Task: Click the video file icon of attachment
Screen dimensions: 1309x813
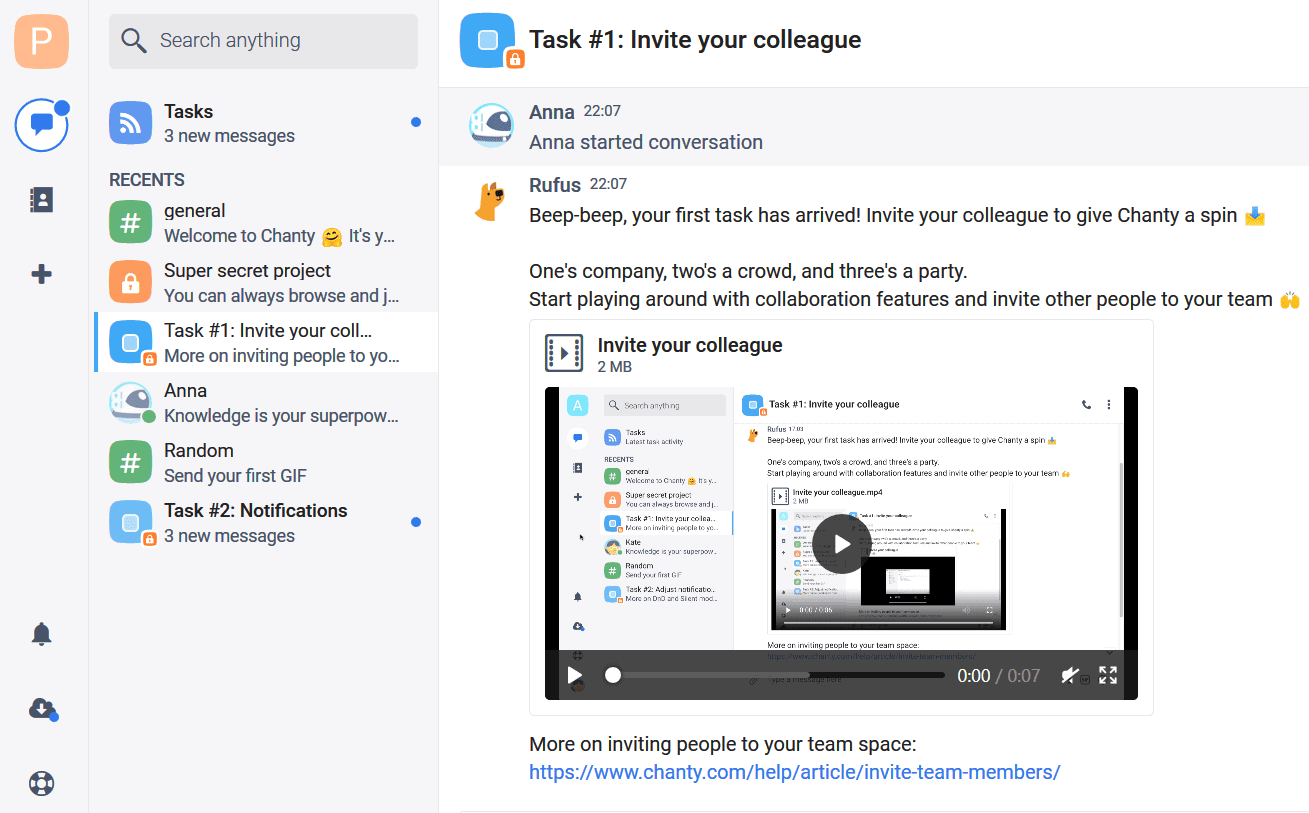Action: click(x=564, y=354)
